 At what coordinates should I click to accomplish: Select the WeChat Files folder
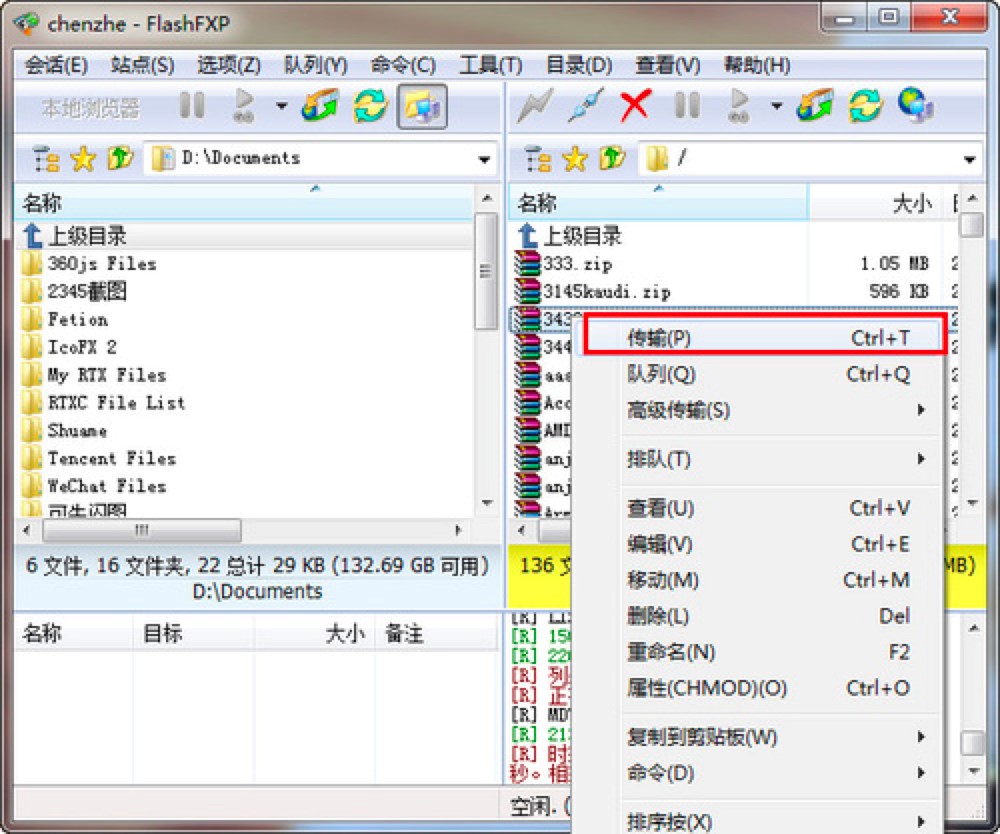point(94,486)
